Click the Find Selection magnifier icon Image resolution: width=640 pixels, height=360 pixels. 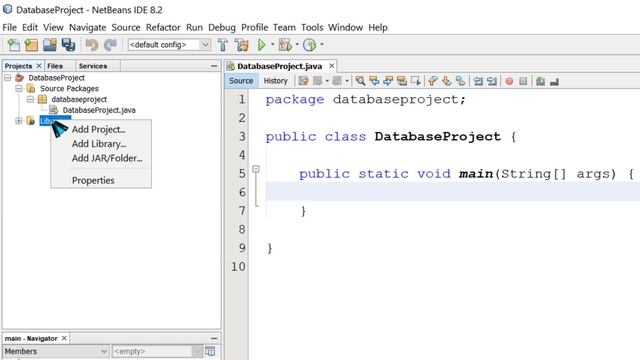coord(360,81)
